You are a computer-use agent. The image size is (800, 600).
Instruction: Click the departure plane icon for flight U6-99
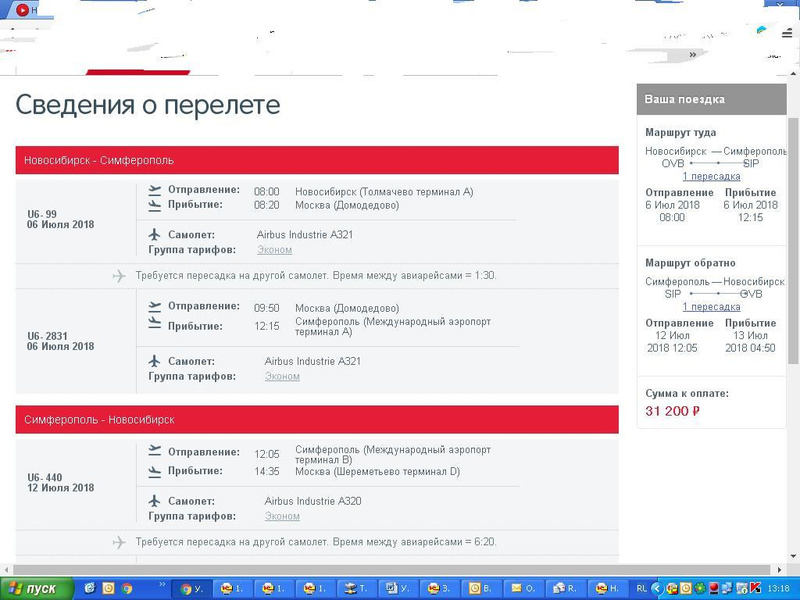[154, 190]
